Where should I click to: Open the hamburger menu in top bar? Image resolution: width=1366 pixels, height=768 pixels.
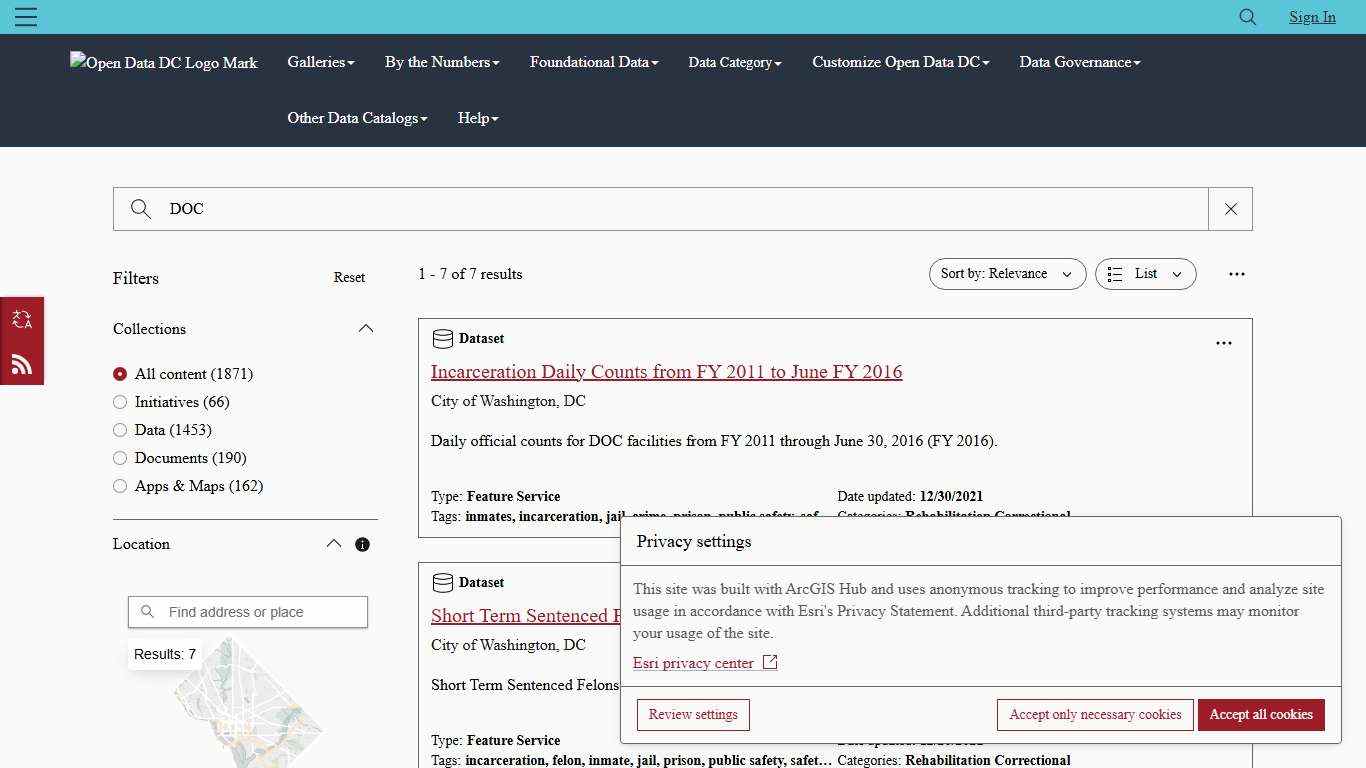point(26,17)
